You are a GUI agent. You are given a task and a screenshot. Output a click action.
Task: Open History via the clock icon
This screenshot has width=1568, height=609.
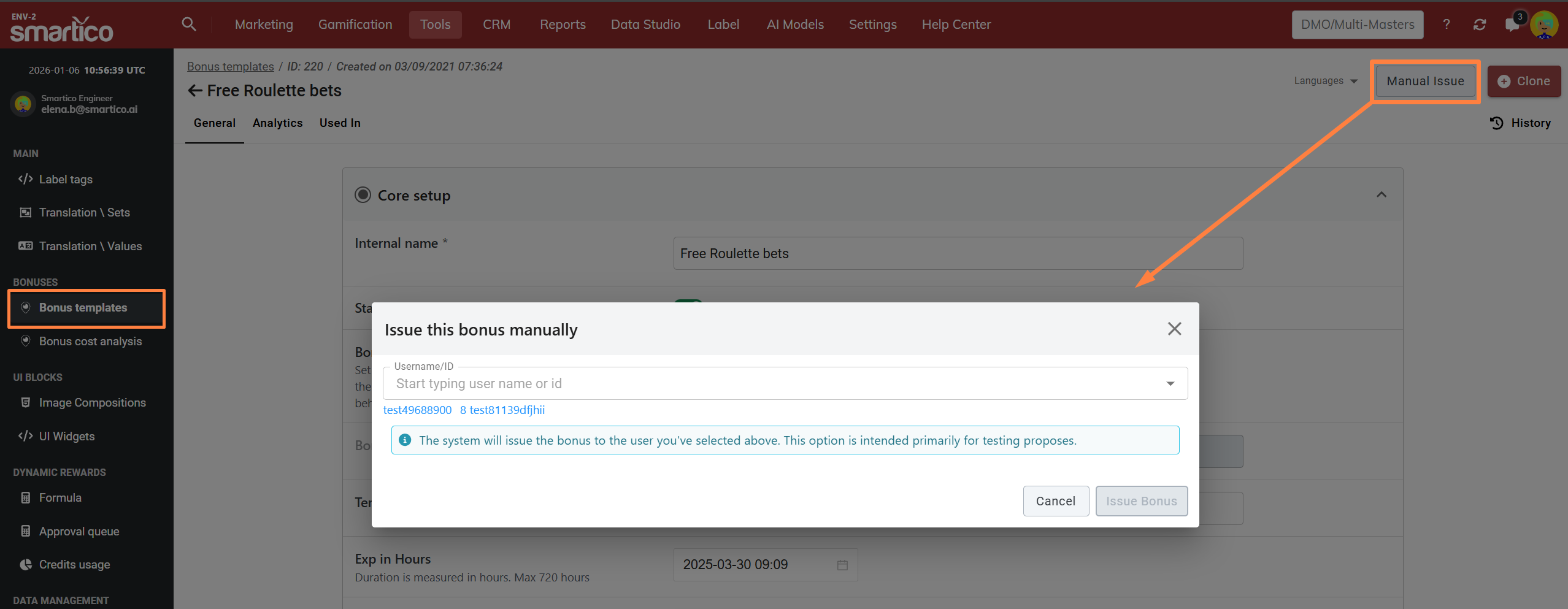(1497, 123)
